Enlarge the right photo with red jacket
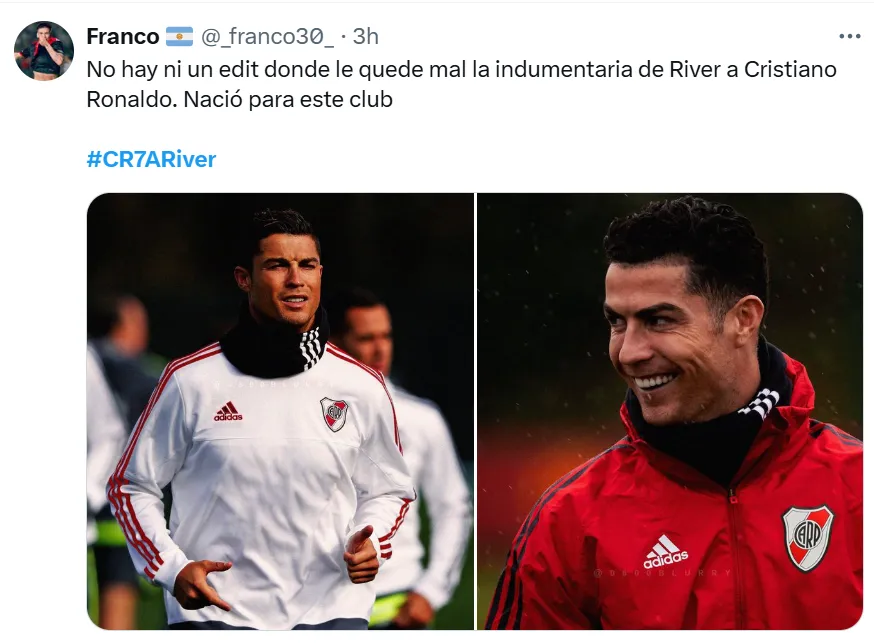Screen dimensions: 874x643 670,411
